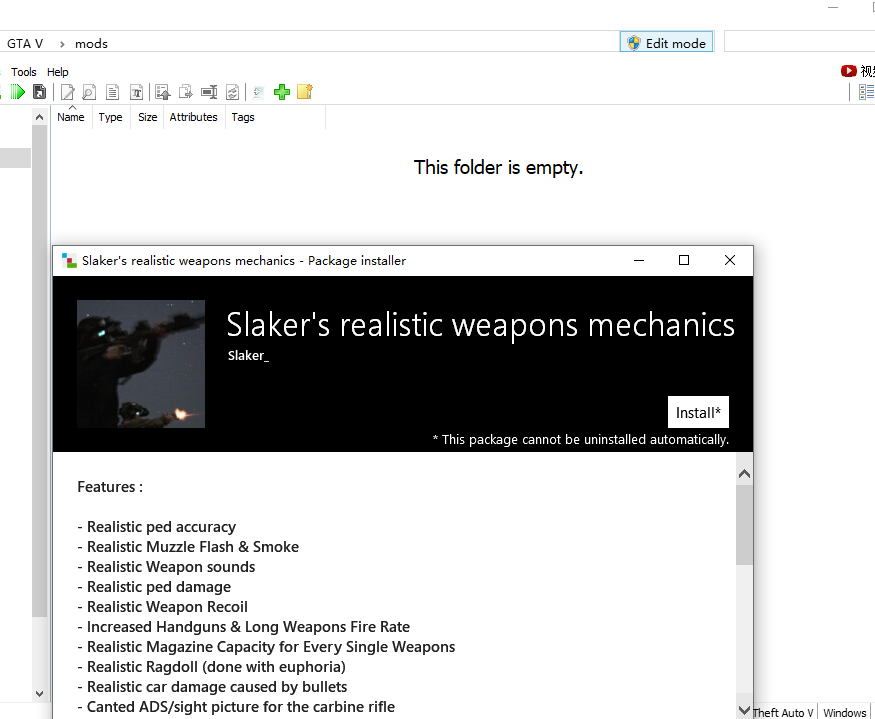Click the details list view icon

pyautogui.click(x=867, y=92)
